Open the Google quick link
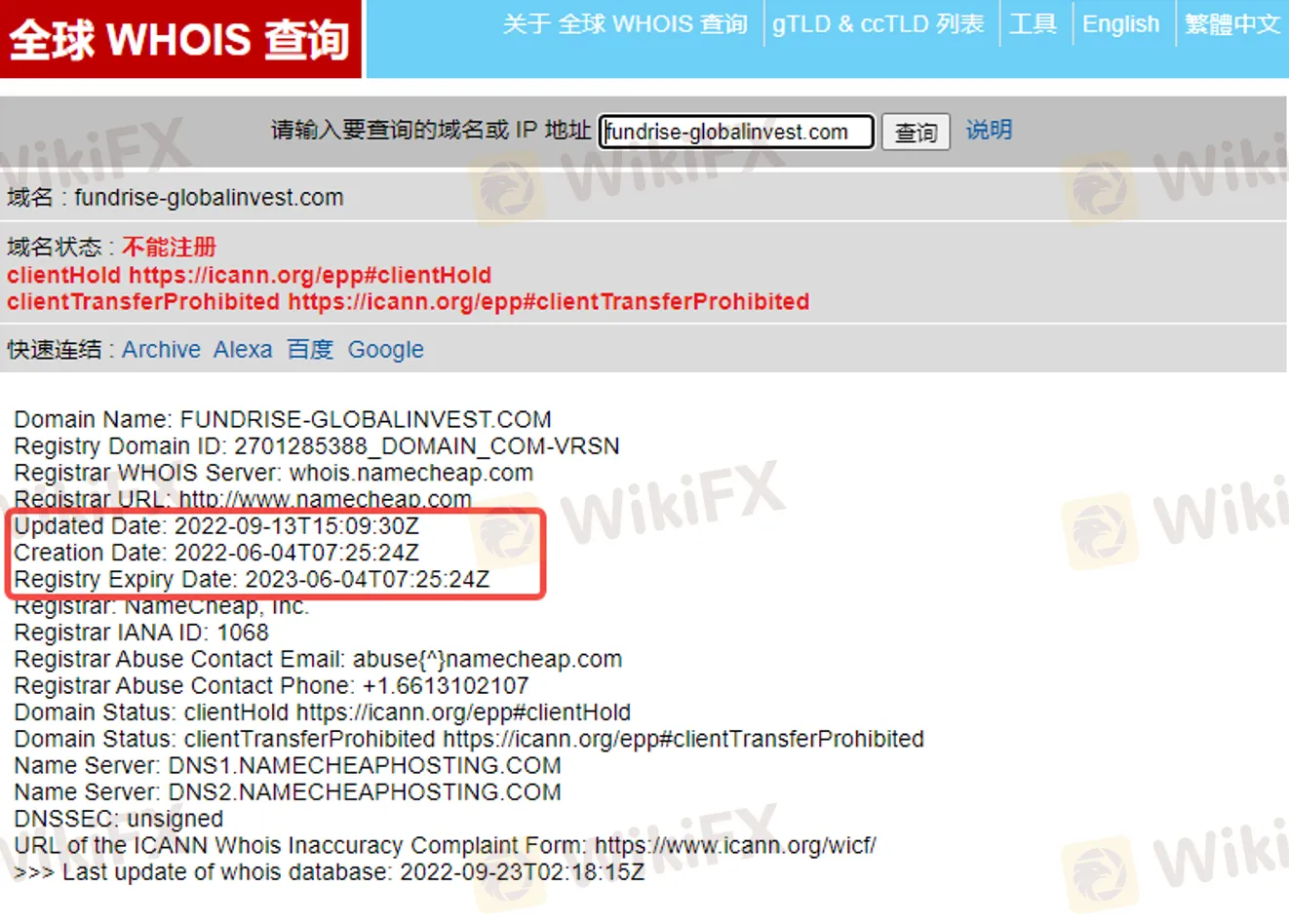 [386, 350]
